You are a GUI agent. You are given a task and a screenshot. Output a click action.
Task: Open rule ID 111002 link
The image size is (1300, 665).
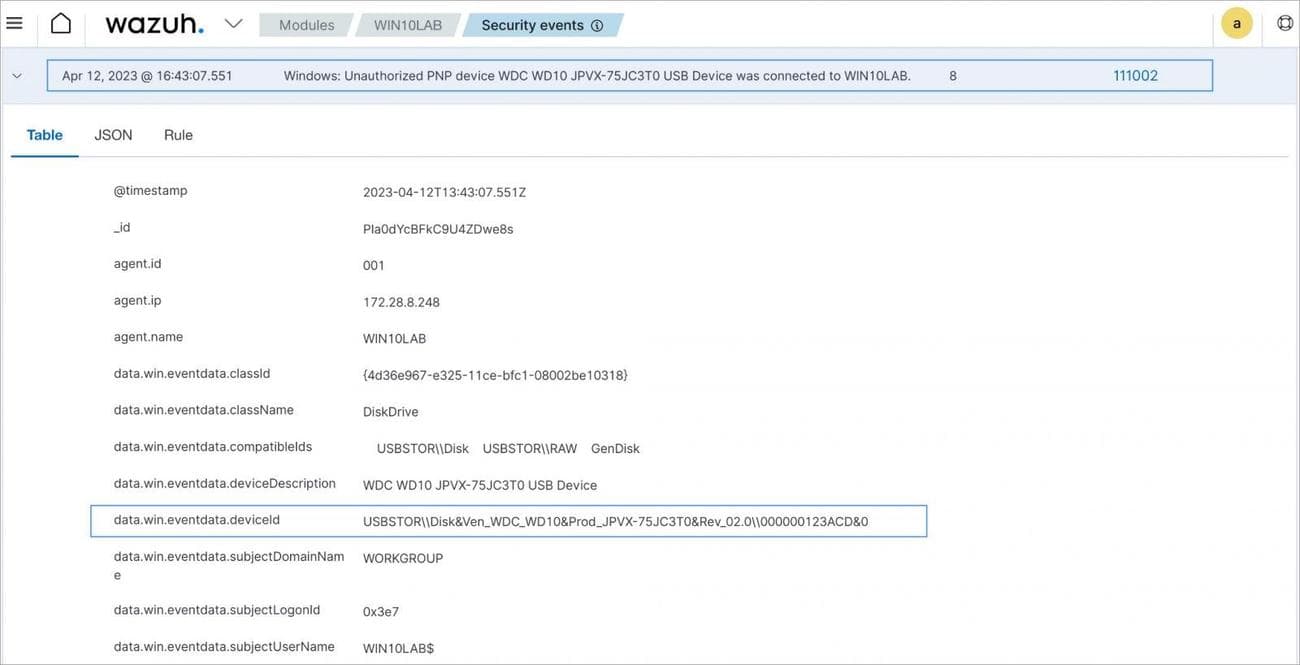click(1135, 75)
